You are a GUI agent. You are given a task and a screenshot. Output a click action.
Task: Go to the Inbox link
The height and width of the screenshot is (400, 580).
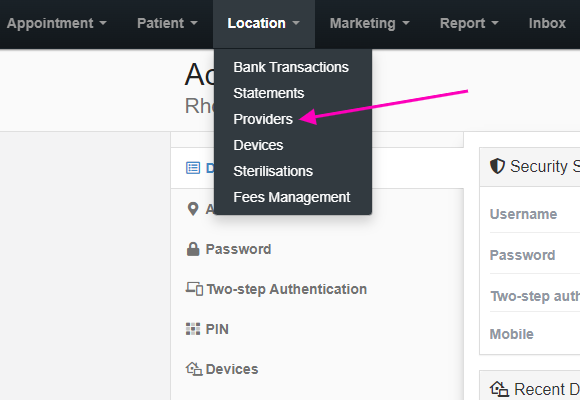coord(547,23)
